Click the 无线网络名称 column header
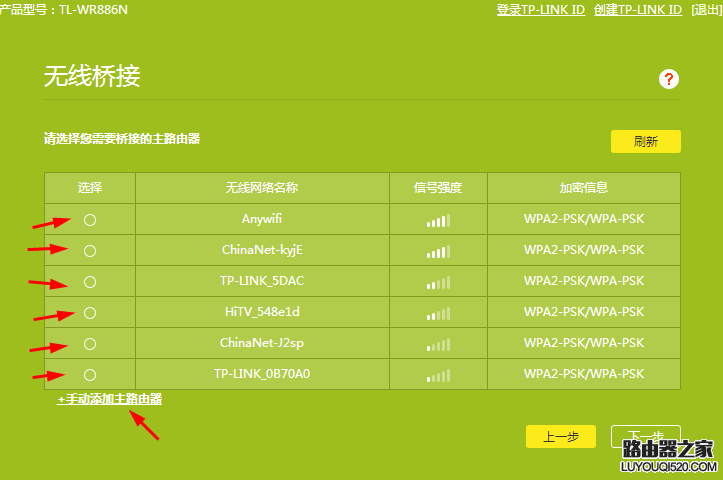Image resolution: width=723 pixels, height=480 pixels. point(262,188)
